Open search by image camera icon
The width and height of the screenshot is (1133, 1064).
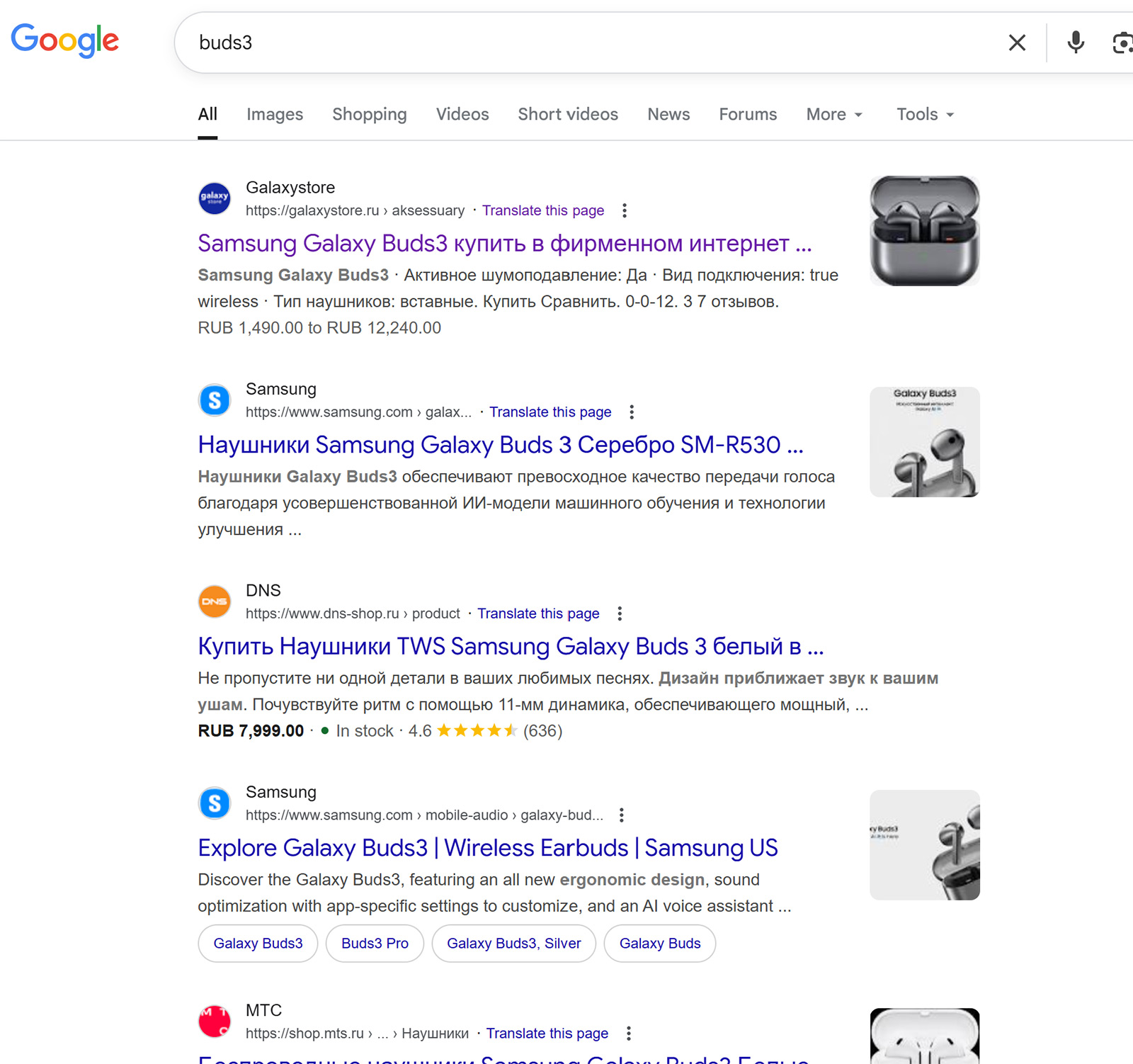pos(1122,43)
